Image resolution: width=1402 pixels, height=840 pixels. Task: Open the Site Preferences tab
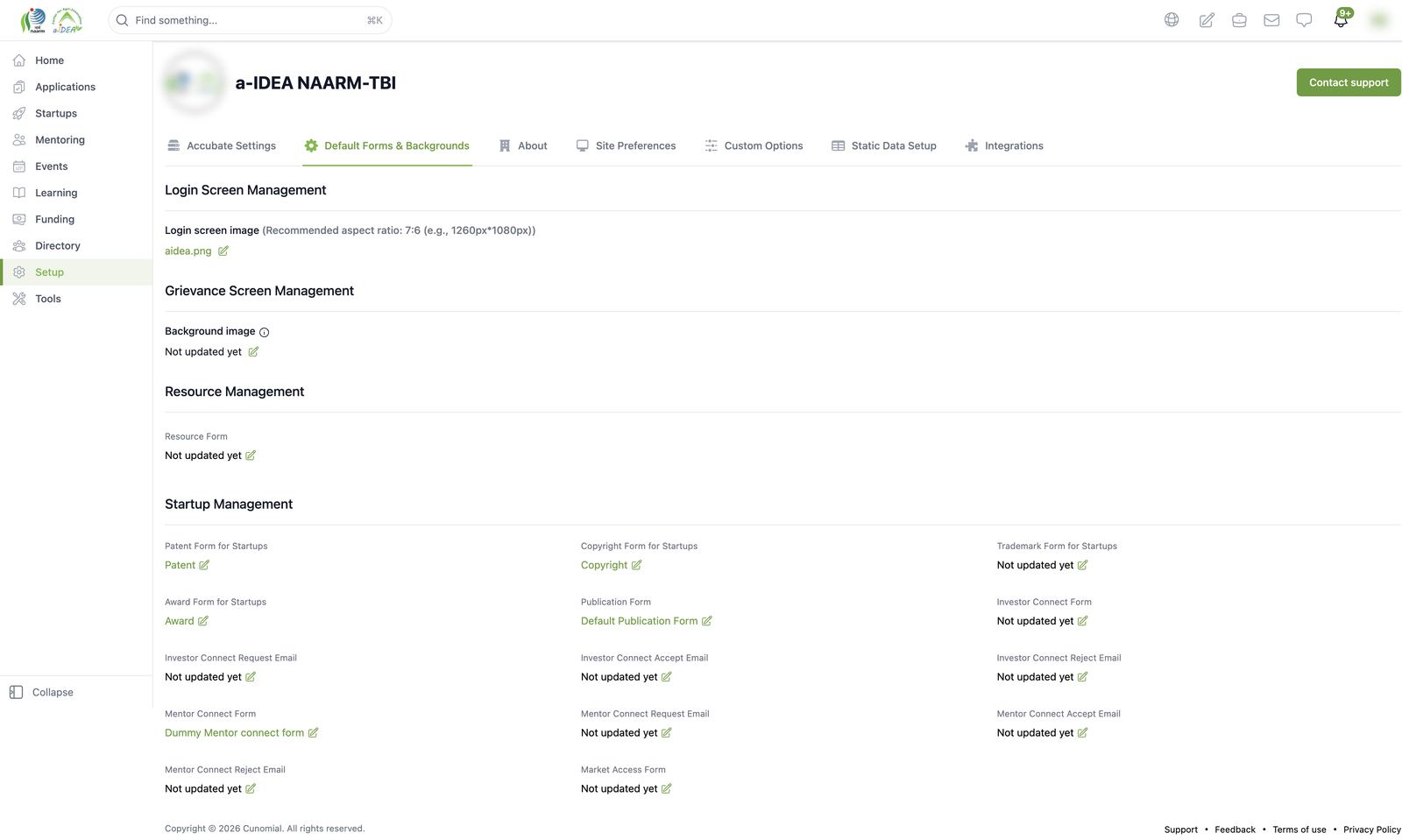[x=626, y=146]
